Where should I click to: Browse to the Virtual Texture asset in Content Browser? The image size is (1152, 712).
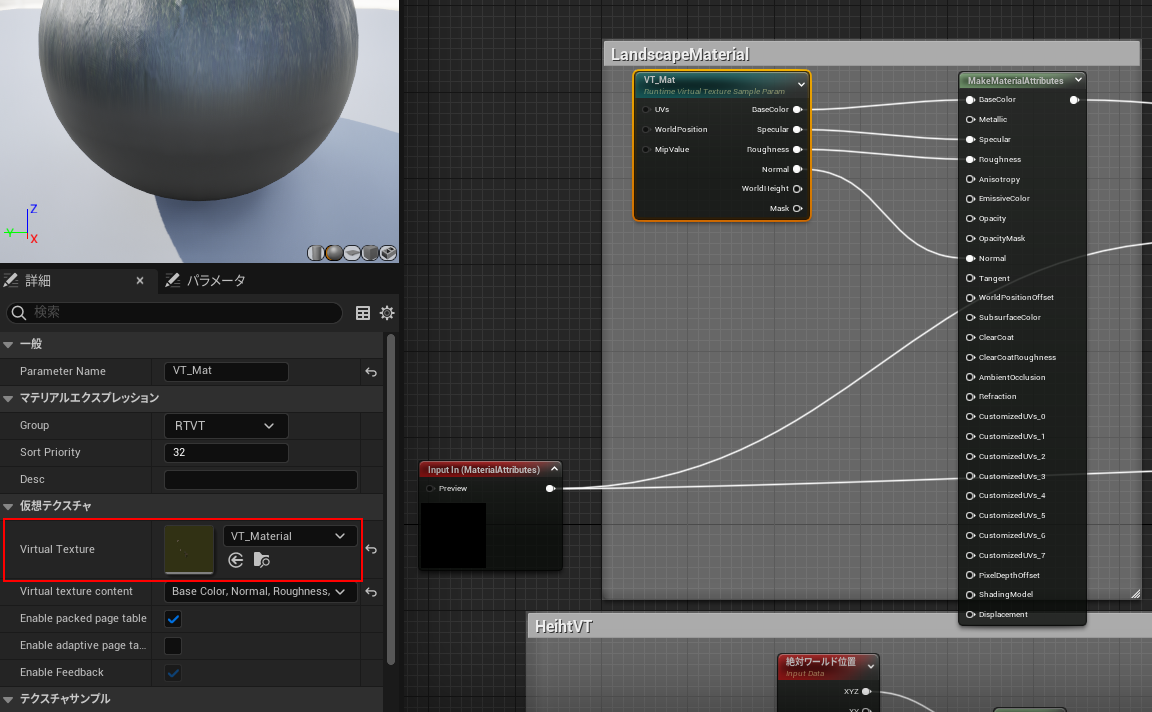tap(261, 560)
